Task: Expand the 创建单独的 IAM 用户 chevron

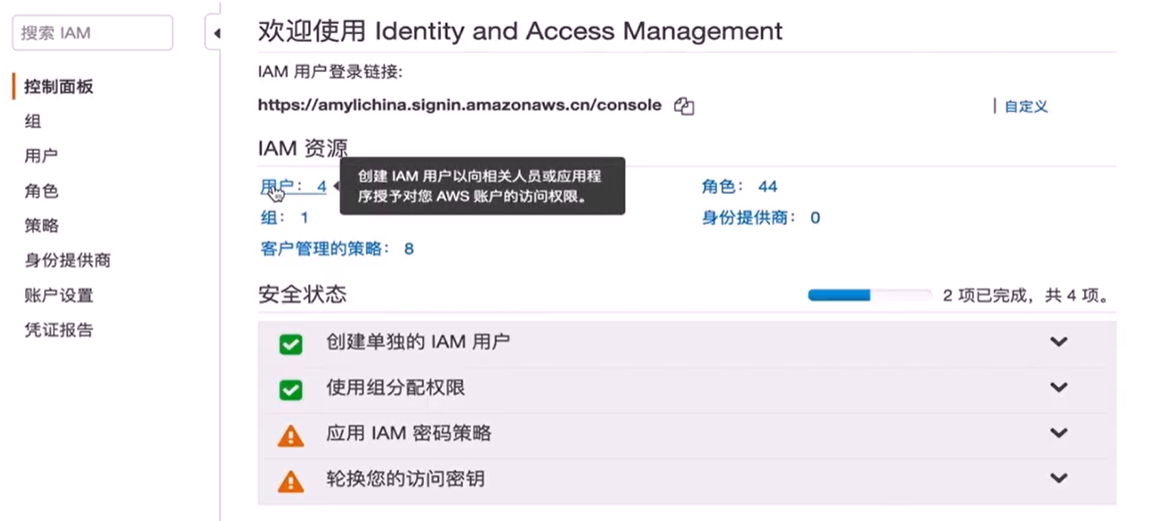Action: pos(1059,342)
